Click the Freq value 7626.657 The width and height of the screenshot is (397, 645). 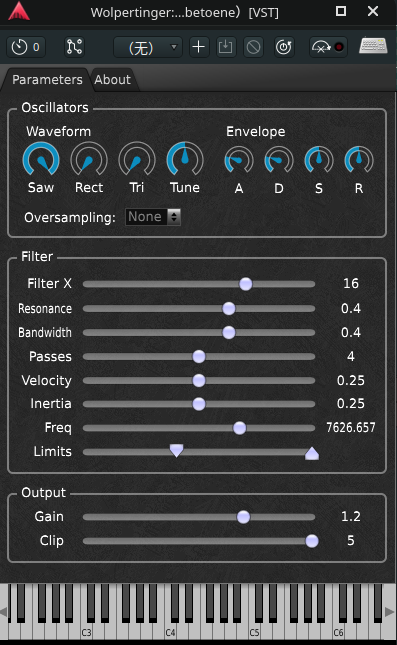[x=351, y=428]
